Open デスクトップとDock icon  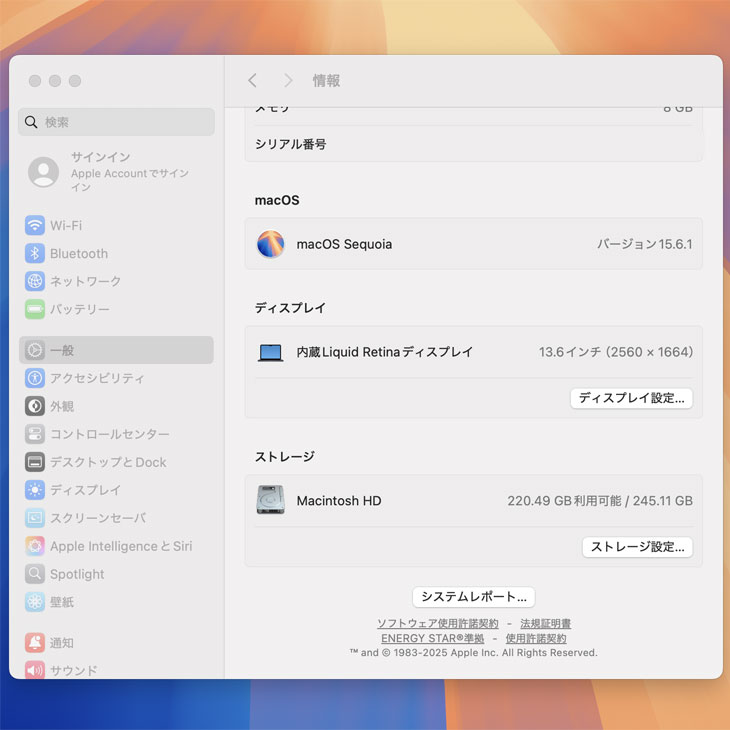(x=35, y=462)
